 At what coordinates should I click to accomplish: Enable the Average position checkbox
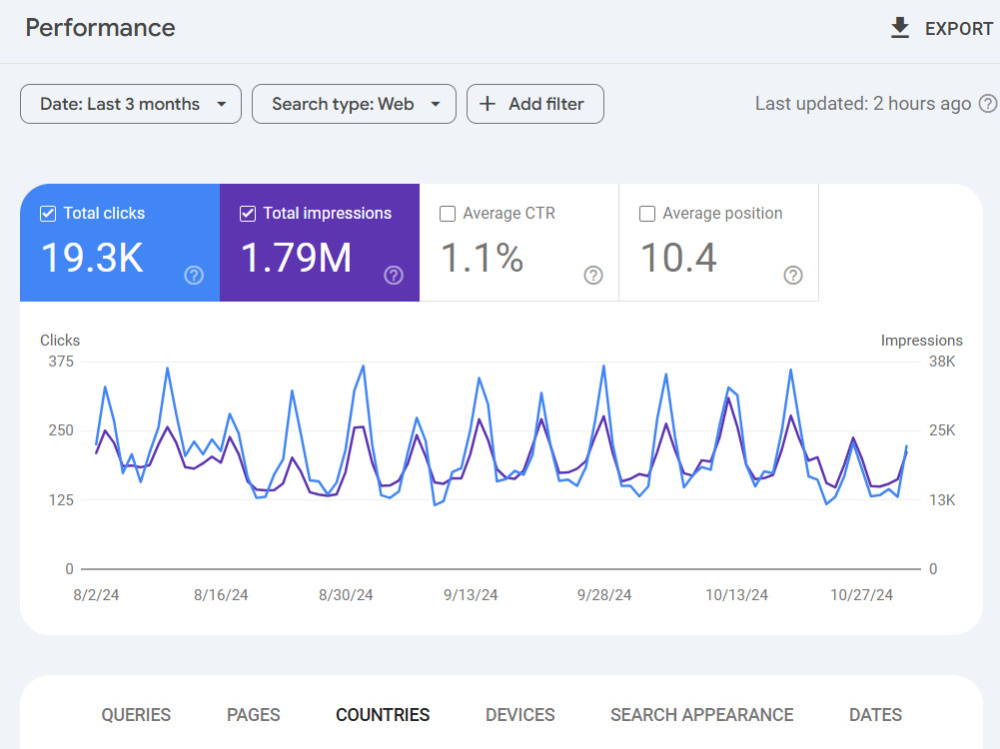click(x=647, y=213)
